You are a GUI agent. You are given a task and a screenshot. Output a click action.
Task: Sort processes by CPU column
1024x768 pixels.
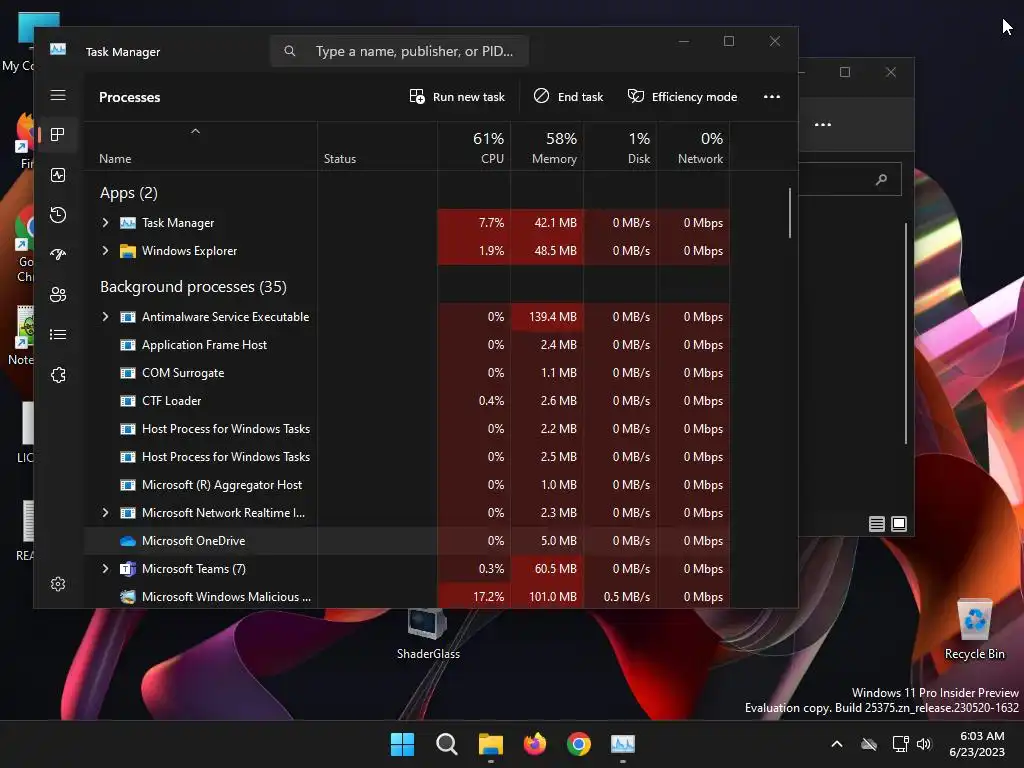474,148
